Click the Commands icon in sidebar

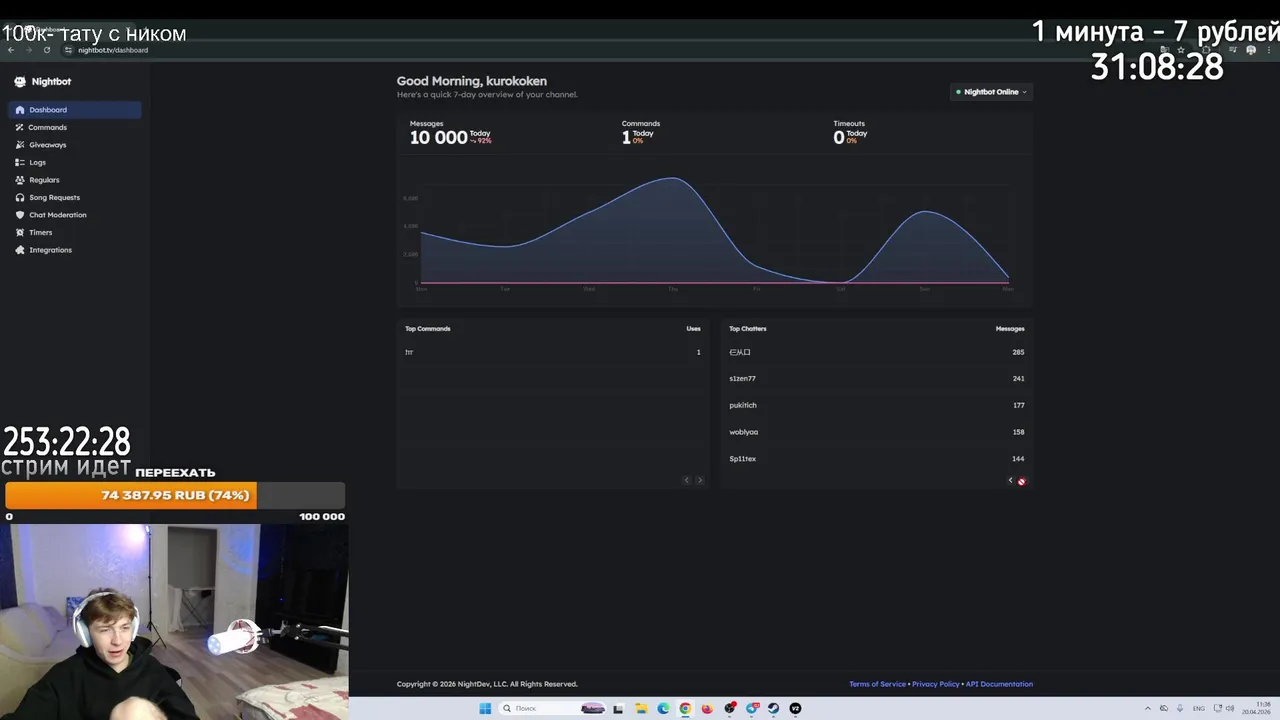pyautogui.click(x=20, y=128)
